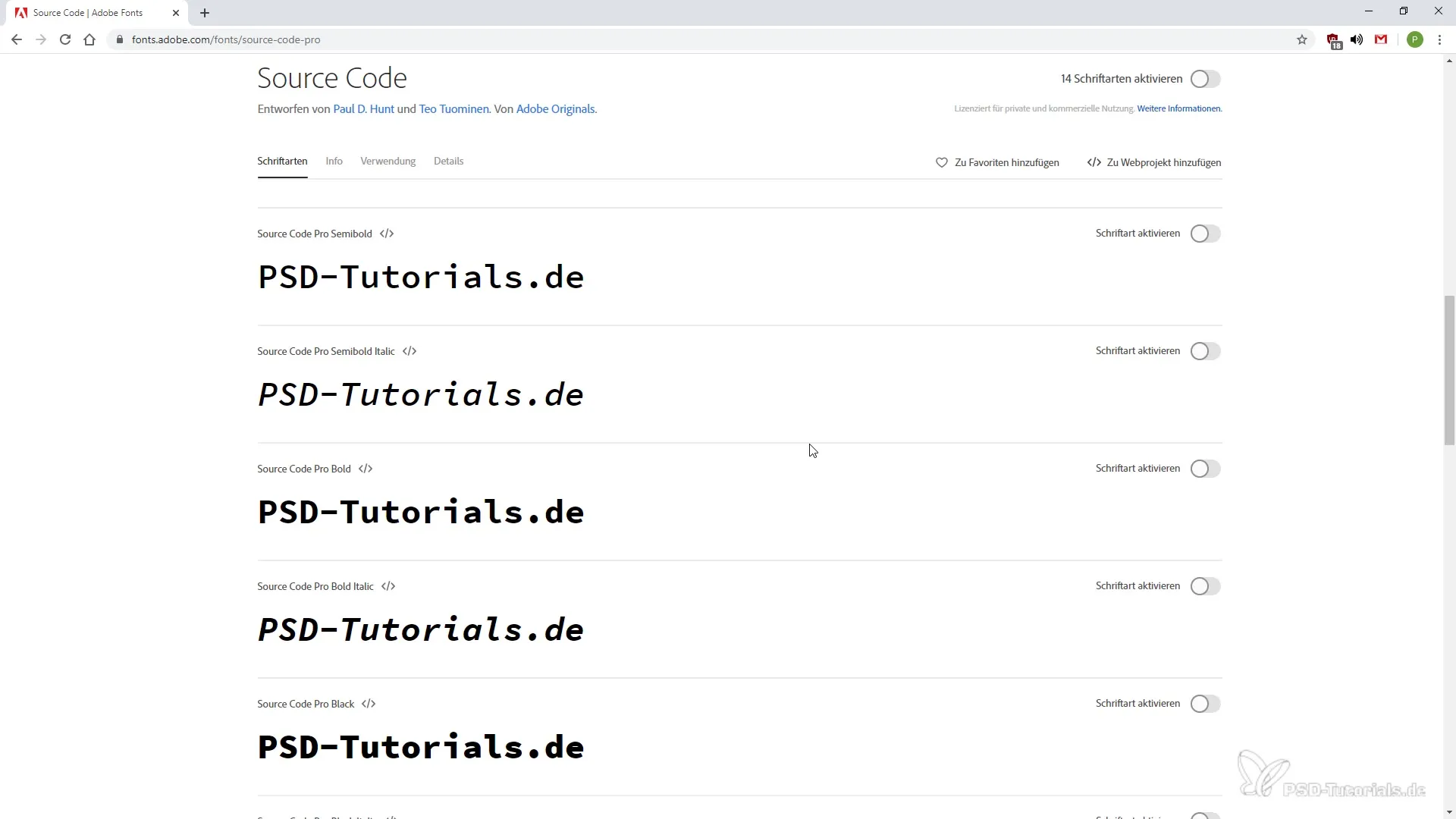Enable the Source Code Pro Bold toggle
This screenshot has width=1456, height=819.
[x=1205, y=469]
